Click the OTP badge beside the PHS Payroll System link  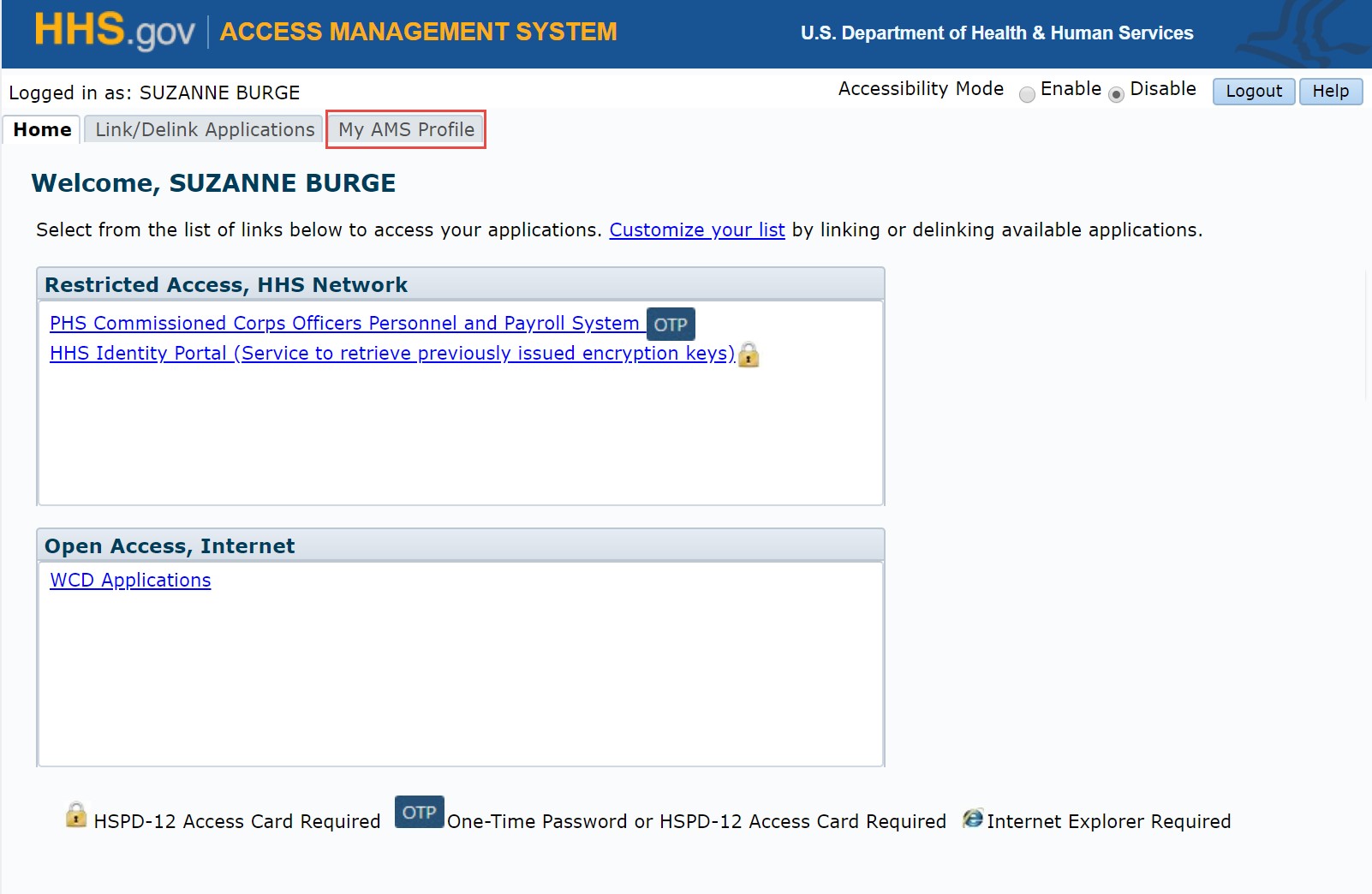(671, 325)
